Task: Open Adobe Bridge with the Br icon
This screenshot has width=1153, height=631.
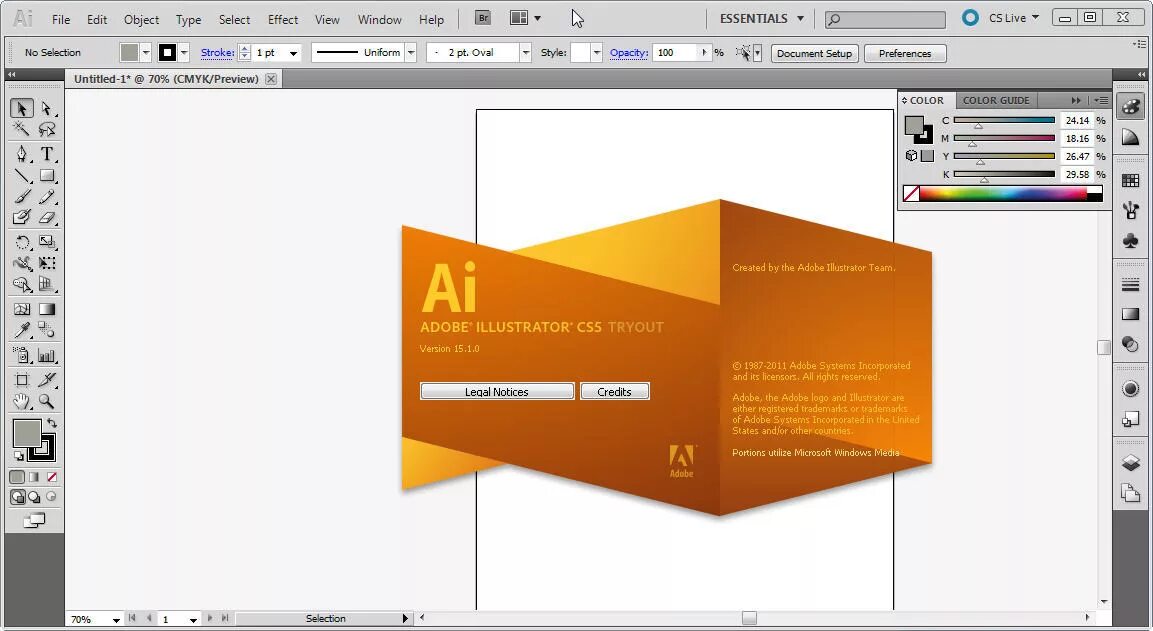Action: (x=482, y=18)
